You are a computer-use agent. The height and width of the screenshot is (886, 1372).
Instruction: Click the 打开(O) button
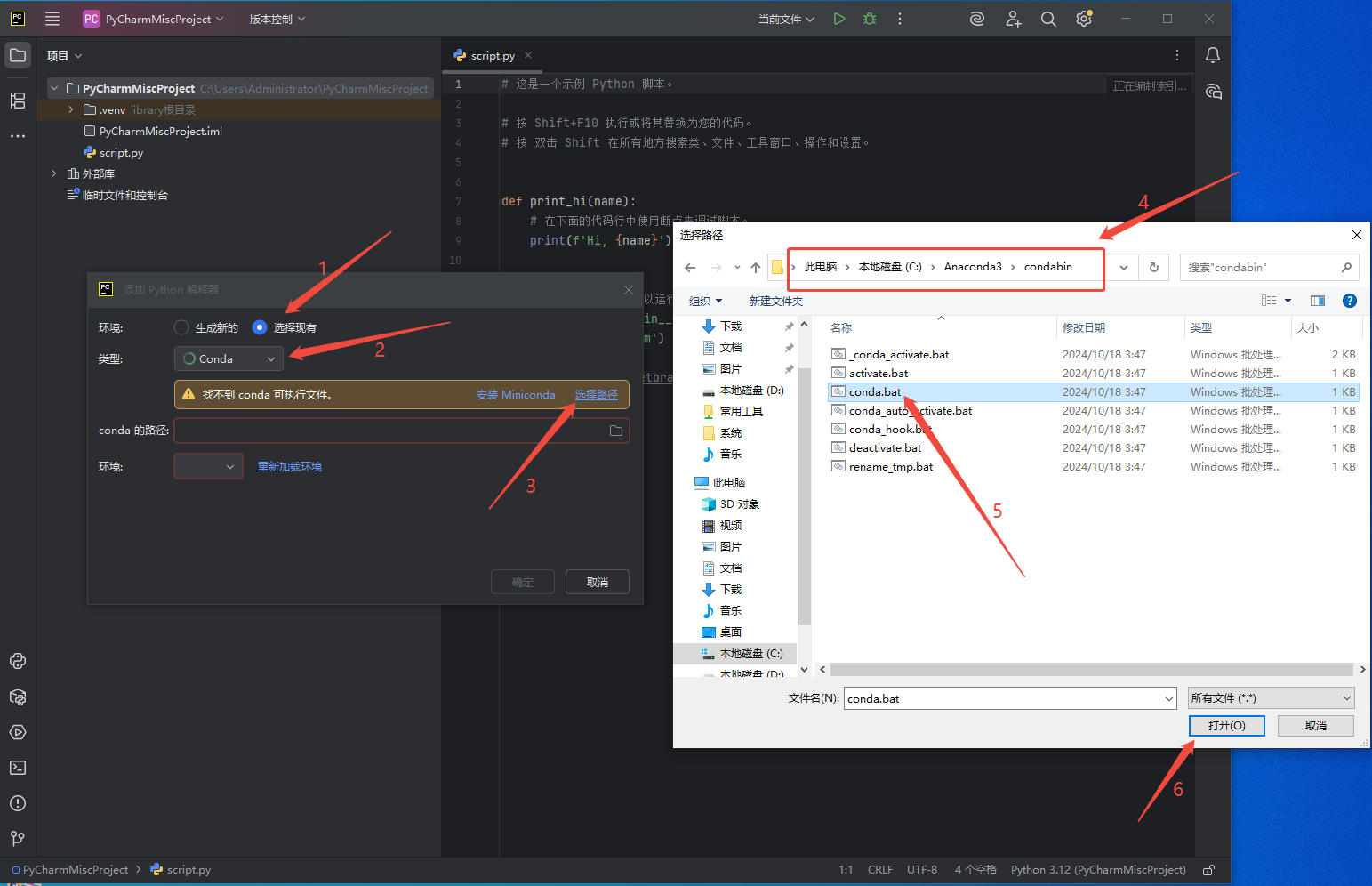1226,726
